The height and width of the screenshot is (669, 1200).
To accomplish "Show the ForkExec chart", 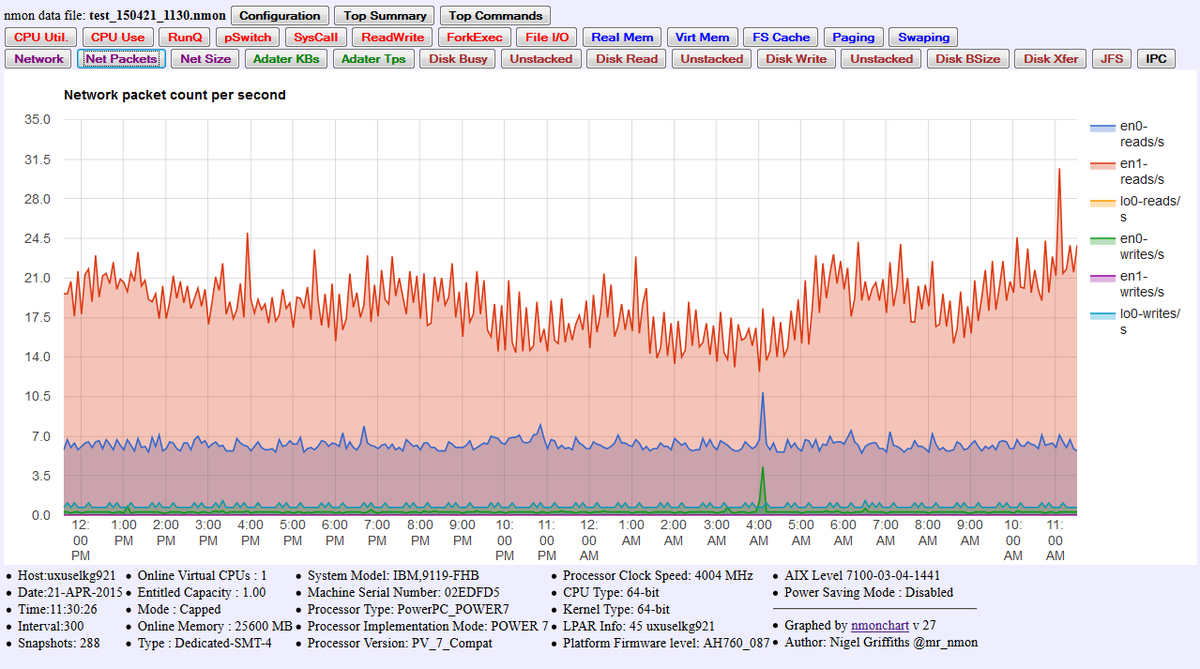I will (x=475, y=37).
